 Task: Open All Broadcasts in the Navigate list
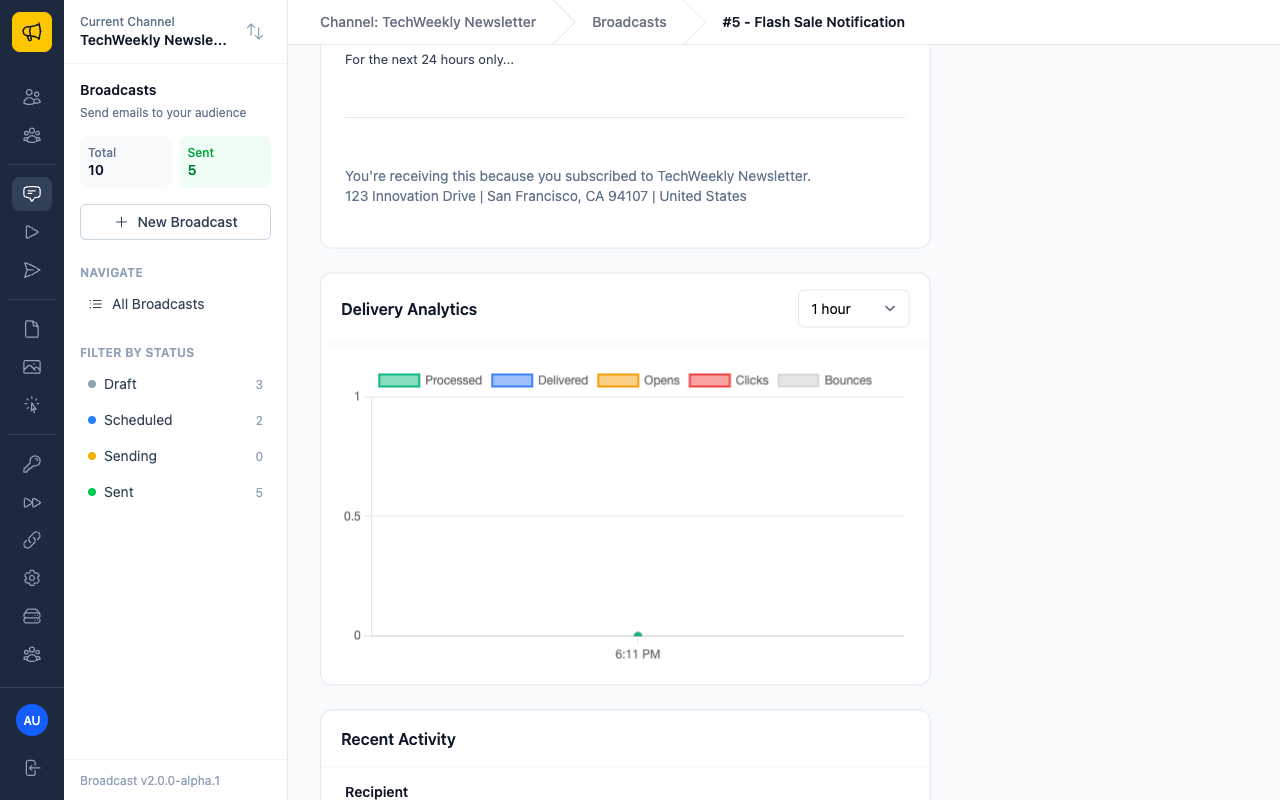[175, 304]
